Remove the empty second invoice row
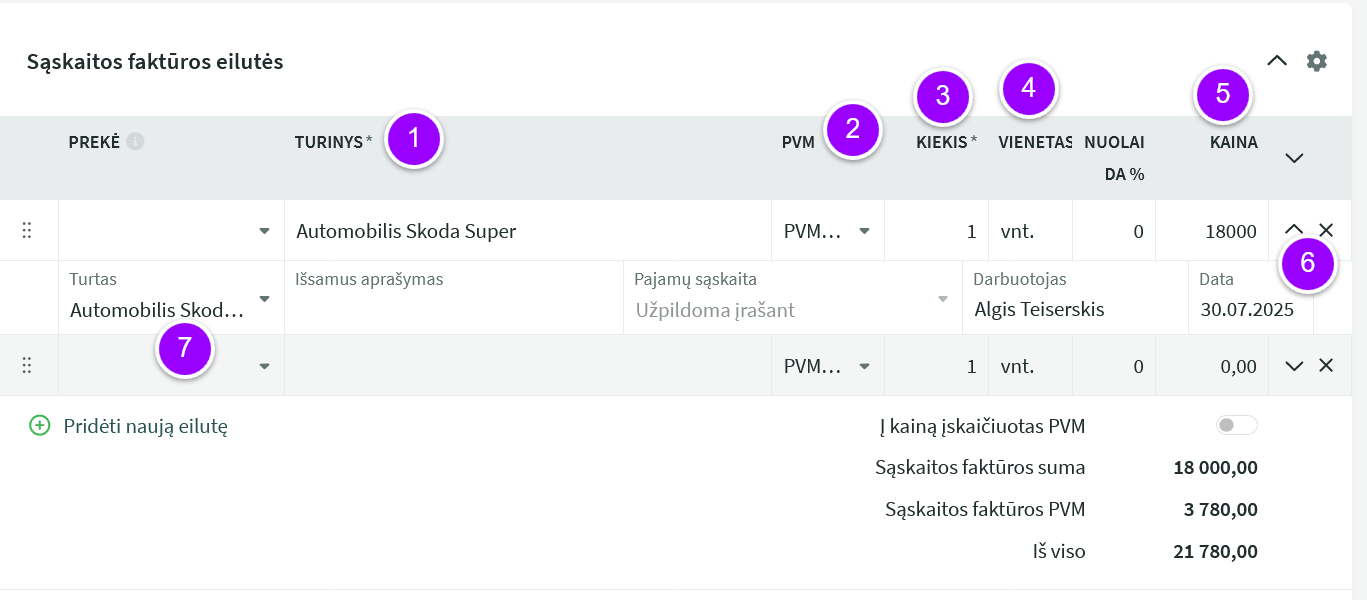 tap(1326, 366)
